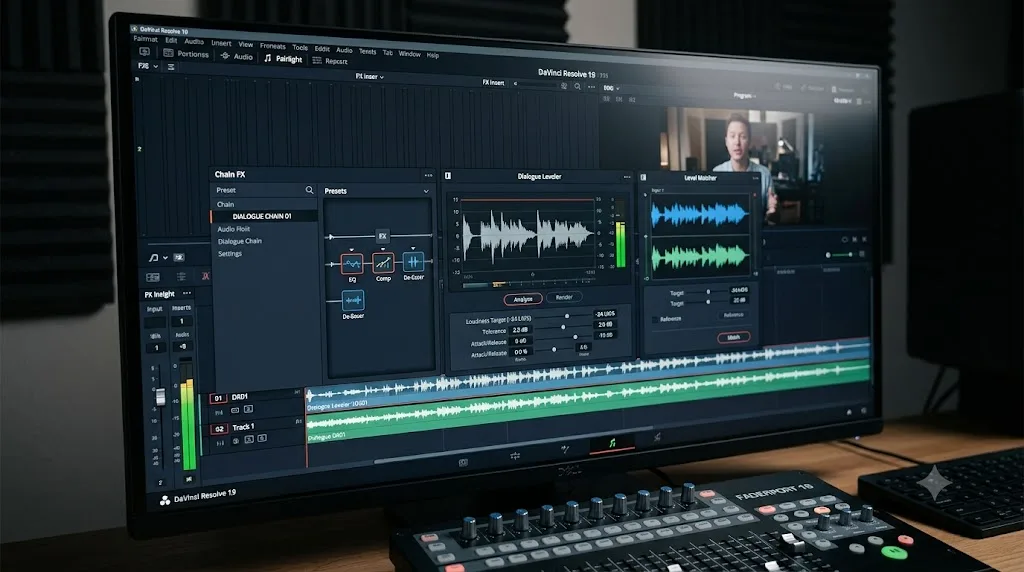Open the sliders page icon in the bottom bar
Viewport: 1024px width, 572px height.
[515, 456]
